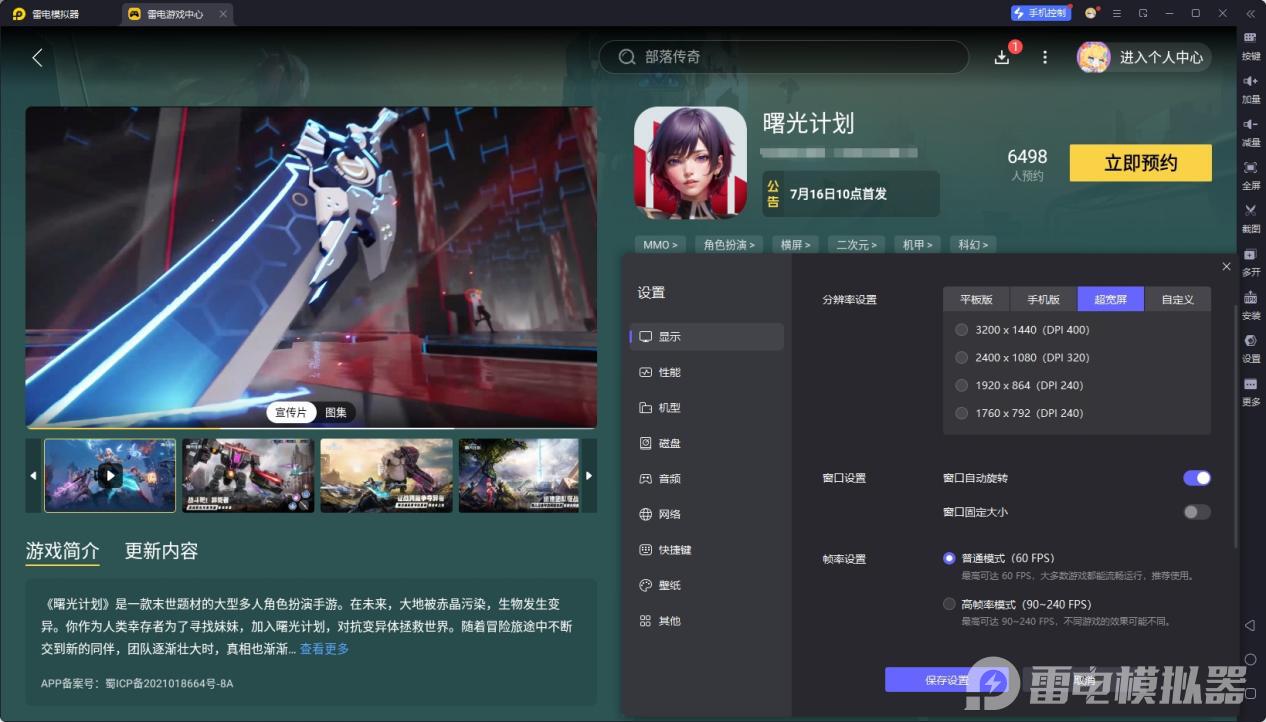Open 音频 audio settings category
The height and width of the screenshot is (722, 1266).
[706, 479]
